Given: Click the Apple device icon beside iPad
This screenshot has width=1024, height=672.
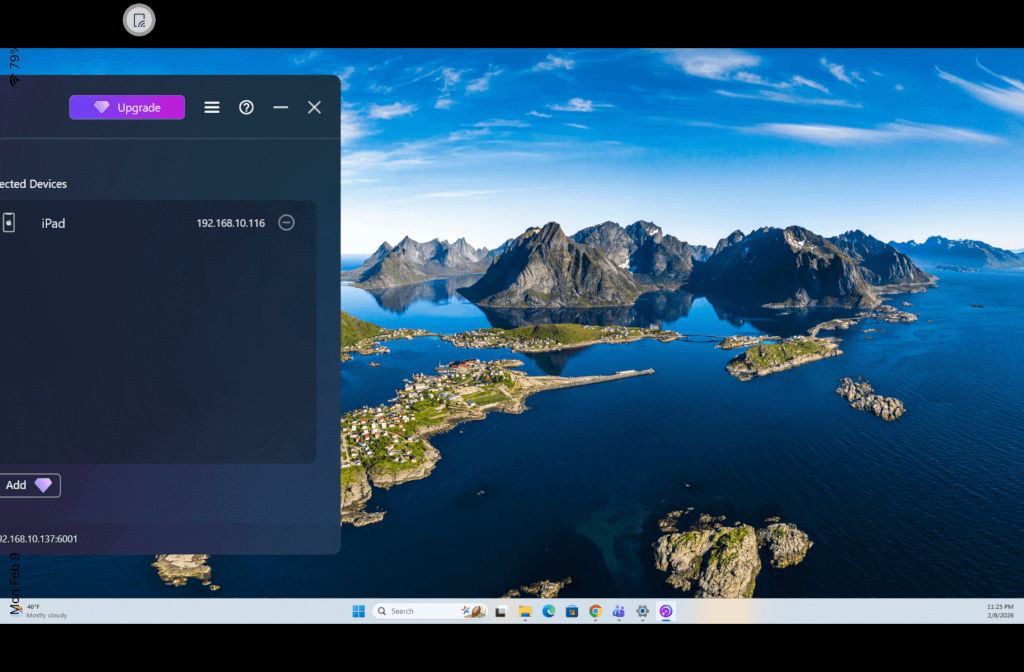Looking at the screenshot, I should click(9, 223).
